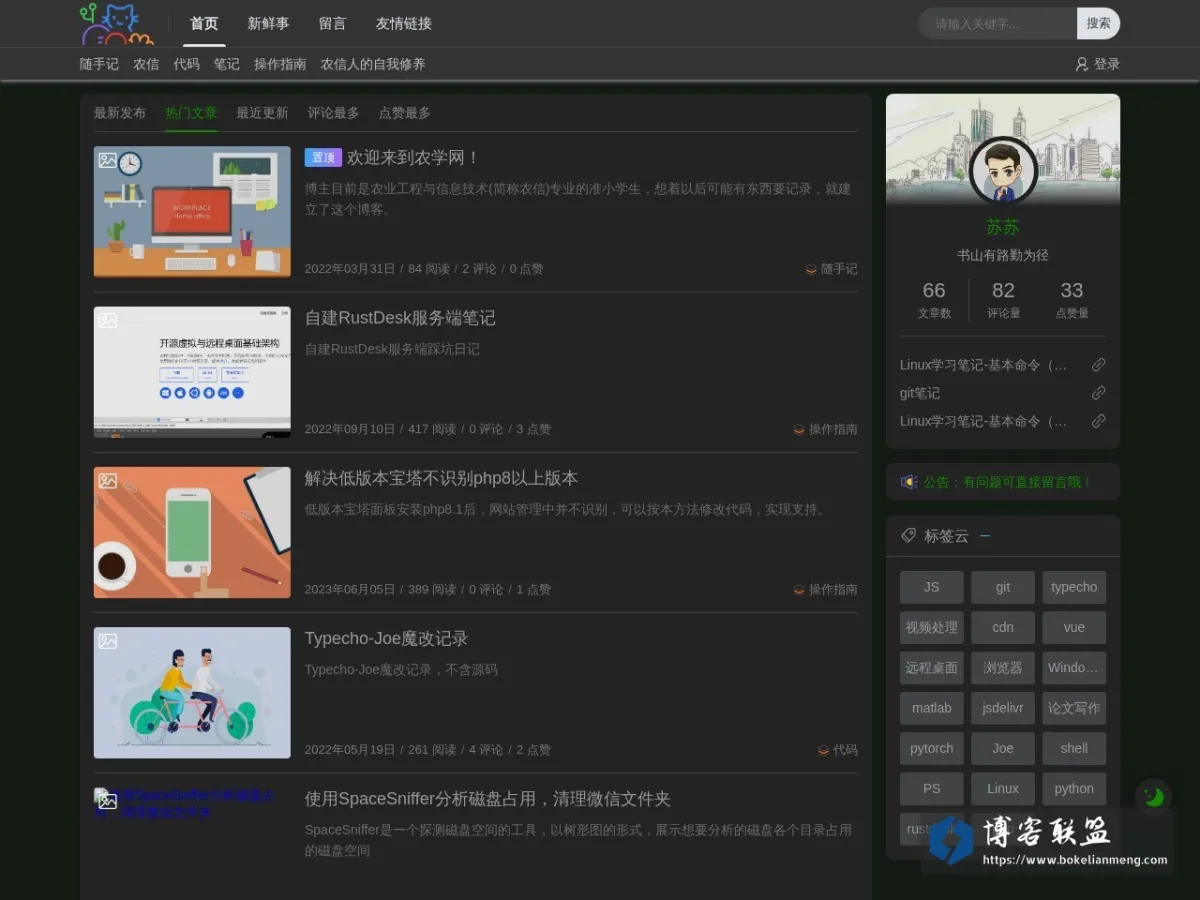Click the Linux tag
The width and height of the screenshot is (1200, 900).
tap(1003, 789)
